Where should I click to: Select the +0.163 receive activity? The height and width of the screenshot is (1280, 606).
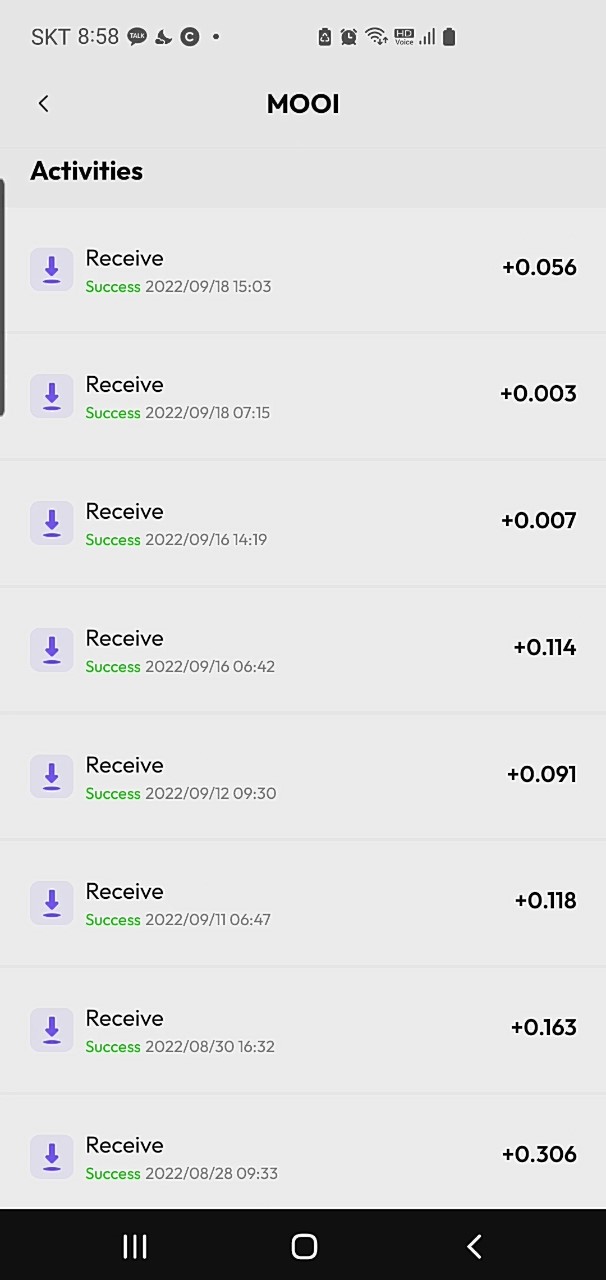303,1030
